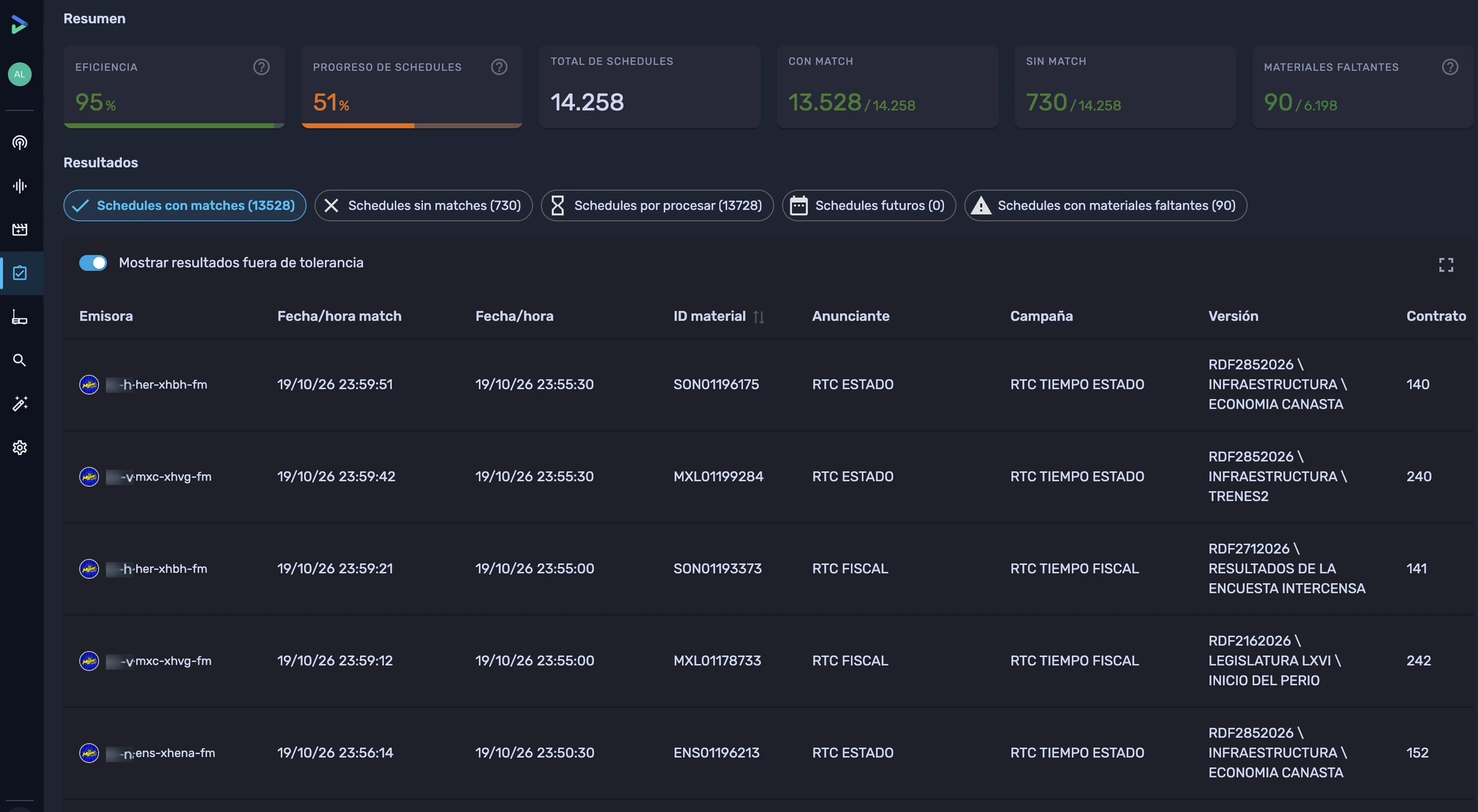Image resolution: width=1478 pixels, height=812 pixels.
Task: Open the Con Match 13.528 card
Action: [887, 86]
